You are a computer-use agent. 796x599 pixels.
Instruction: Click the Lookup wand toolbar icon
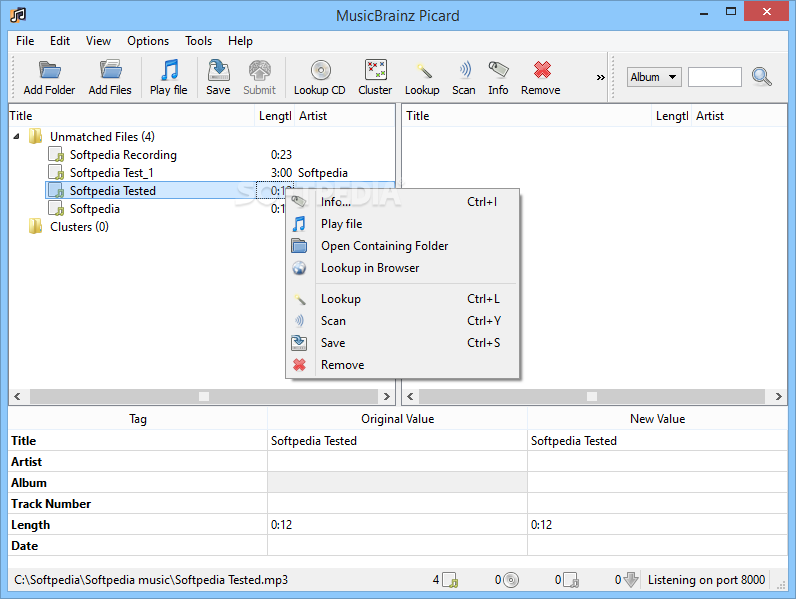(423, 71)
